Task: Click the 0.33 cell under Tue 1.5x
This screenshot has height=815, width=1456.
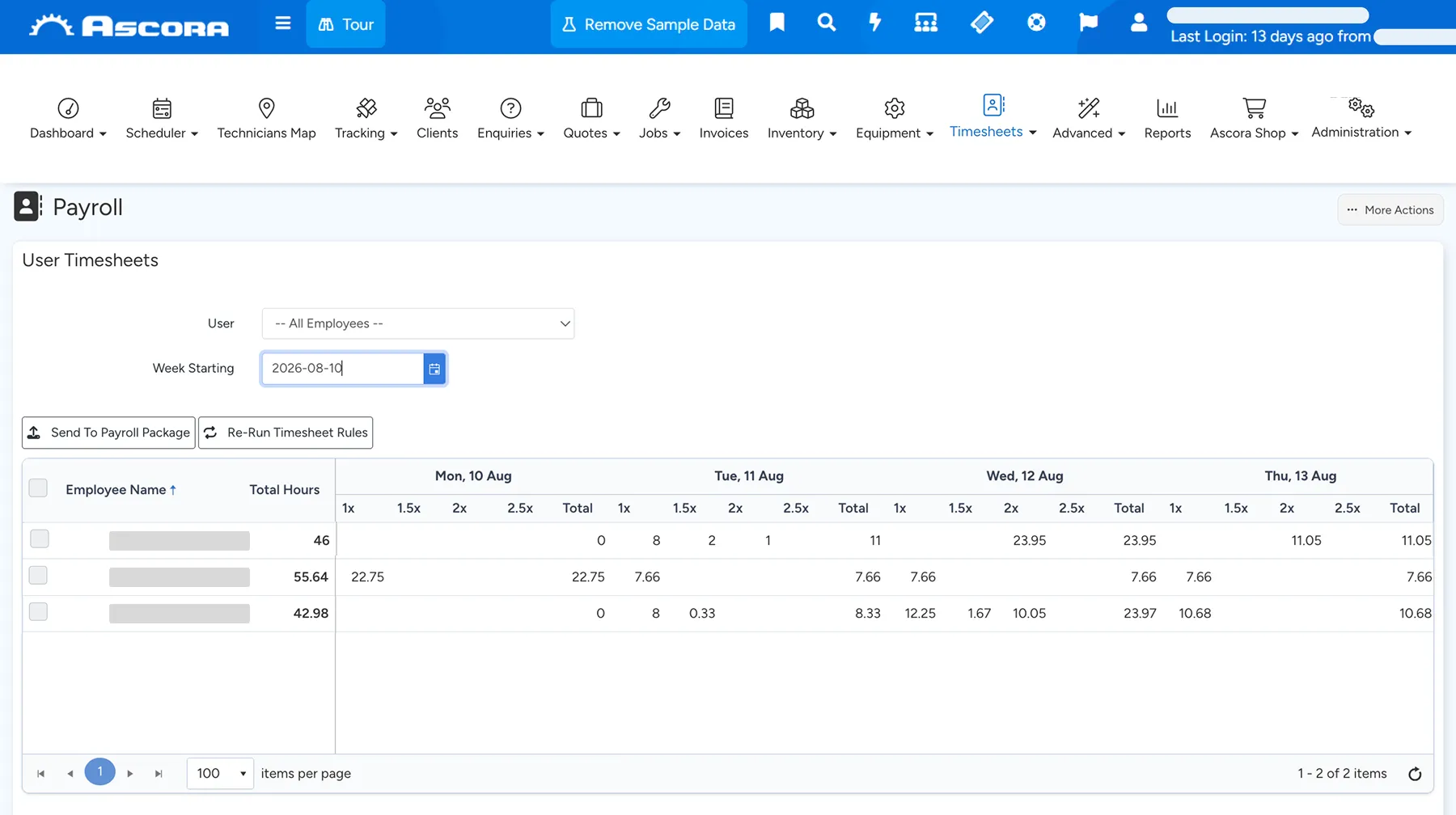Action: (702, 614)
